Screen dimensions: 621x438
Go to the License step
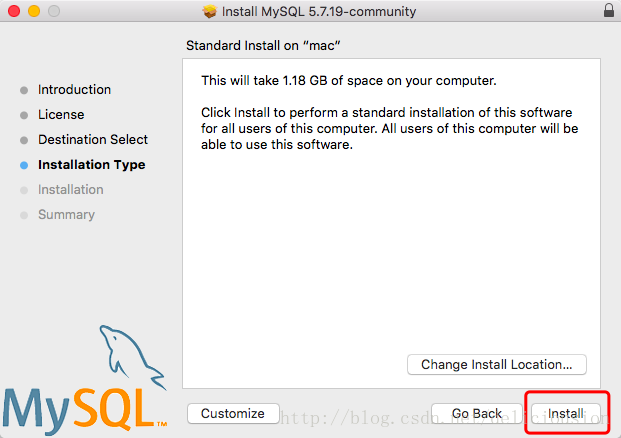pos(61,115)
